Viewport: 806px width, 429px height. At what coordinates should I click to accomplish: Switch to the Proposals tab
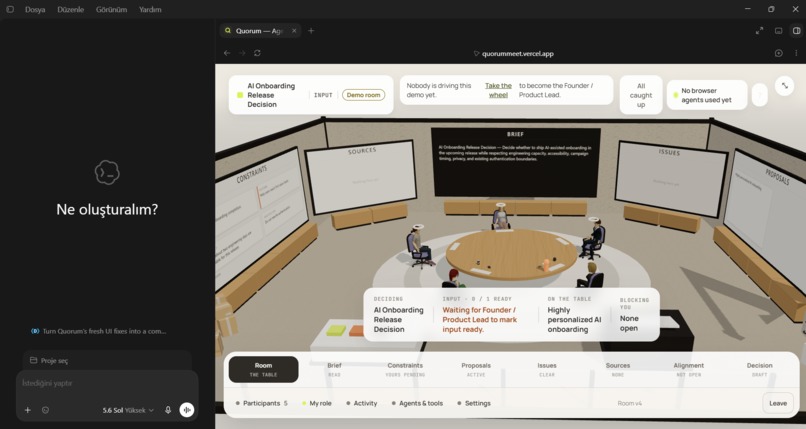[476, 369]
